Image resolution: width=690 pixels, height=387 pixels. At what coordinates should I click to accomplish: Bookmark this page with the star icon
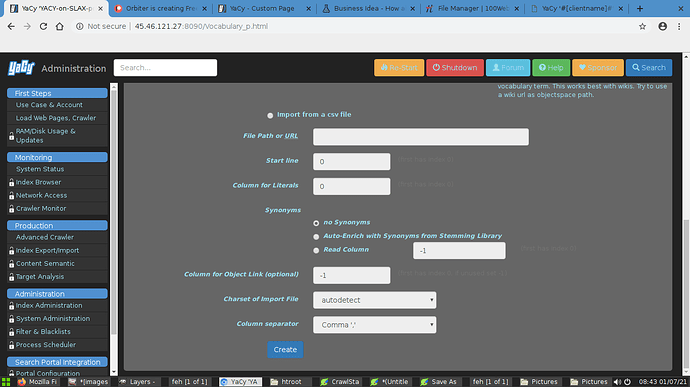[642, 26]
